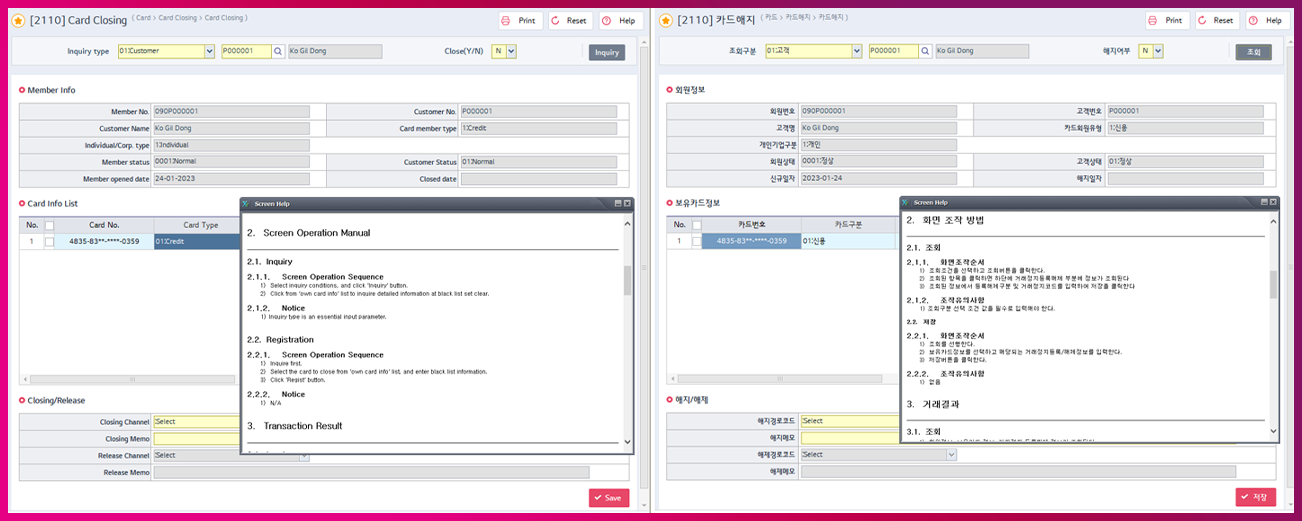Click the magnifier search icon in Korean panel
The height and width of the screenshot is (521, 1302).
pyautogui.click(x=926, y=51)
